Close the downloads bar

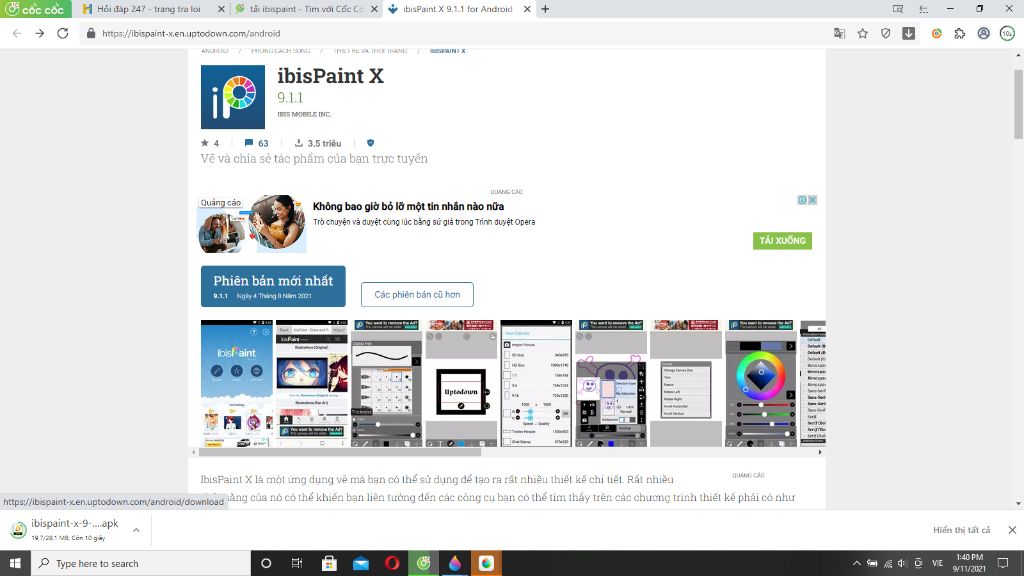[x=1012, y=530]
